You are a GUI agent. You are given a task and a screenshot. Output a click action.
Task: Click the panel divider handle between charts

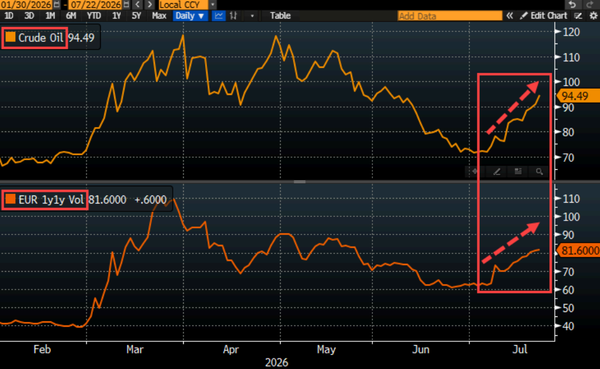point(300,181)
